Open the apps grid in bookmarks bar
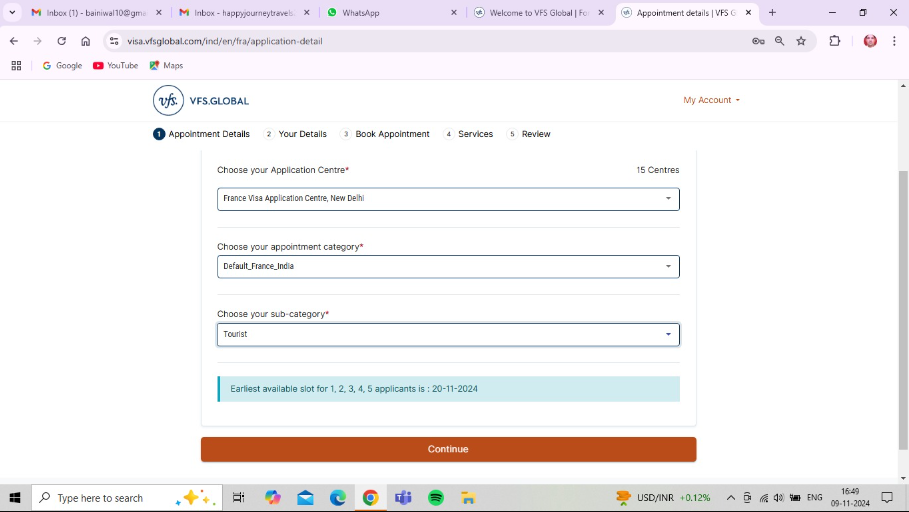This screenshot has width=909, height=512. [x=16, y=66]
